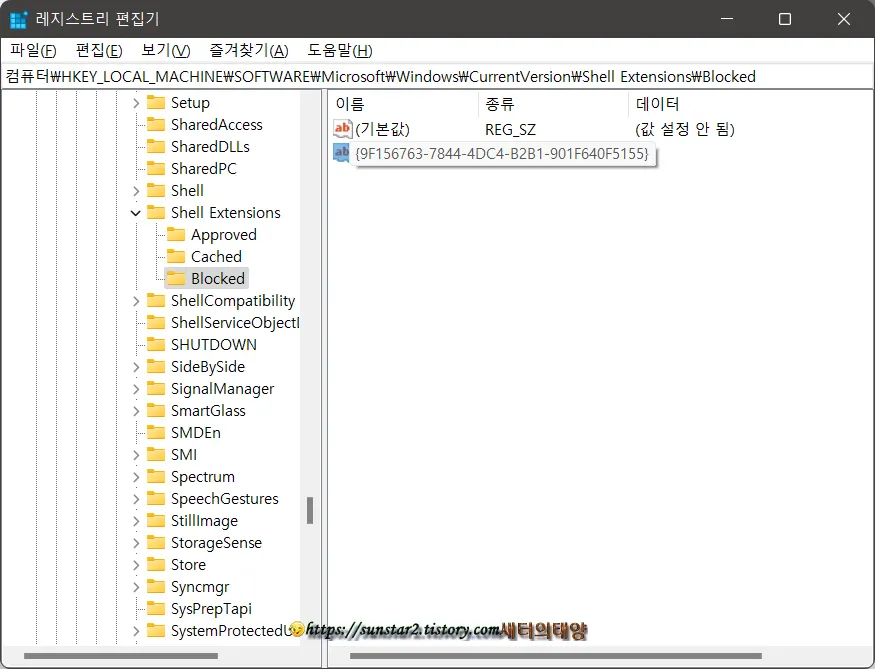Viewport: 875px width, 669px height.
Task: Expand the ShellCompatibility node
Action: click(x=135, y=300)
